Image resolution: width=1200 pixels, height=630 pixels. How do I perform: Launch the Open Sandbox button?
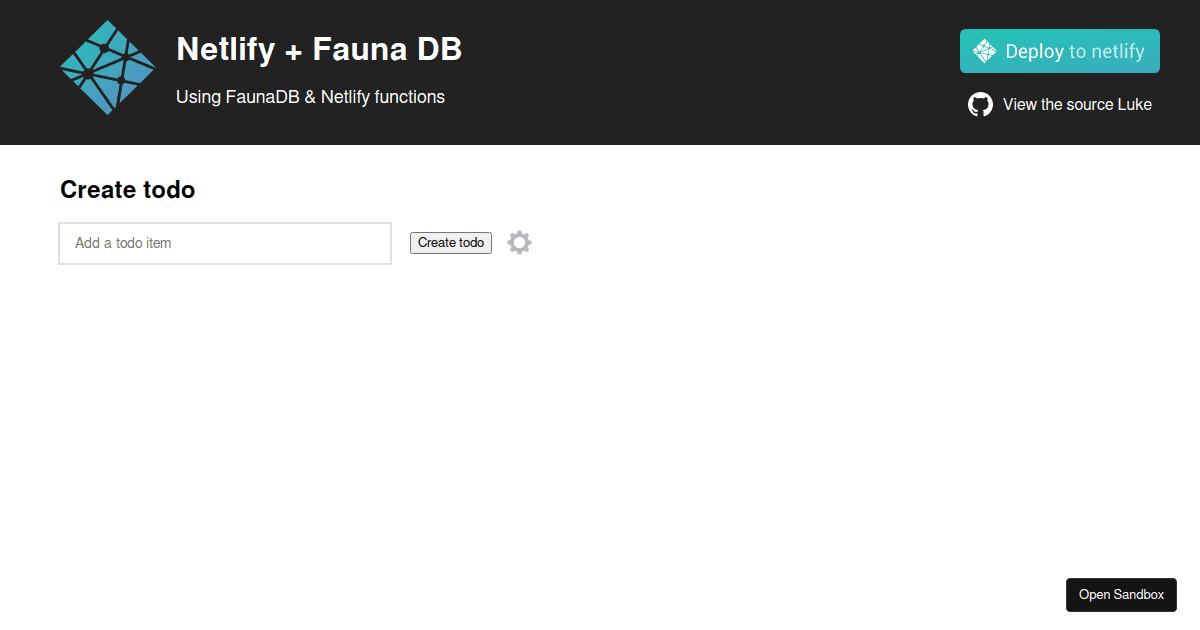[1121, 594]
